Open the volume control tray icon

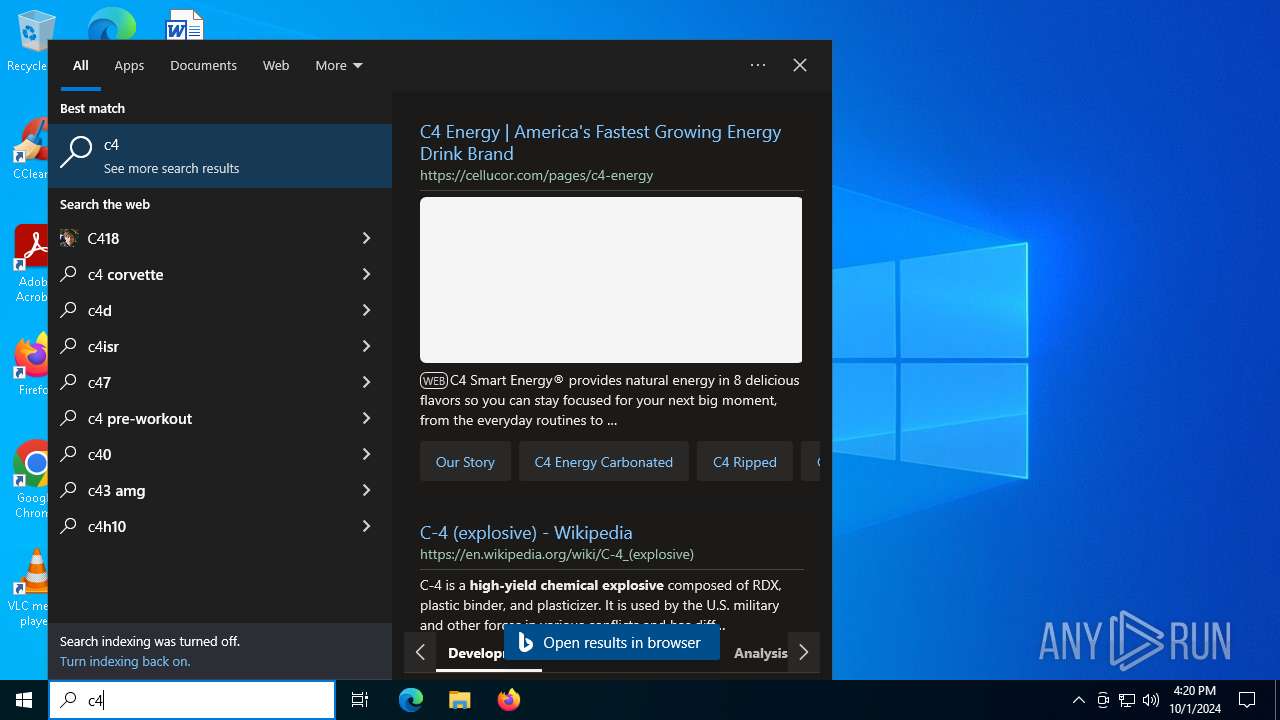click(x=1151, y=700)
